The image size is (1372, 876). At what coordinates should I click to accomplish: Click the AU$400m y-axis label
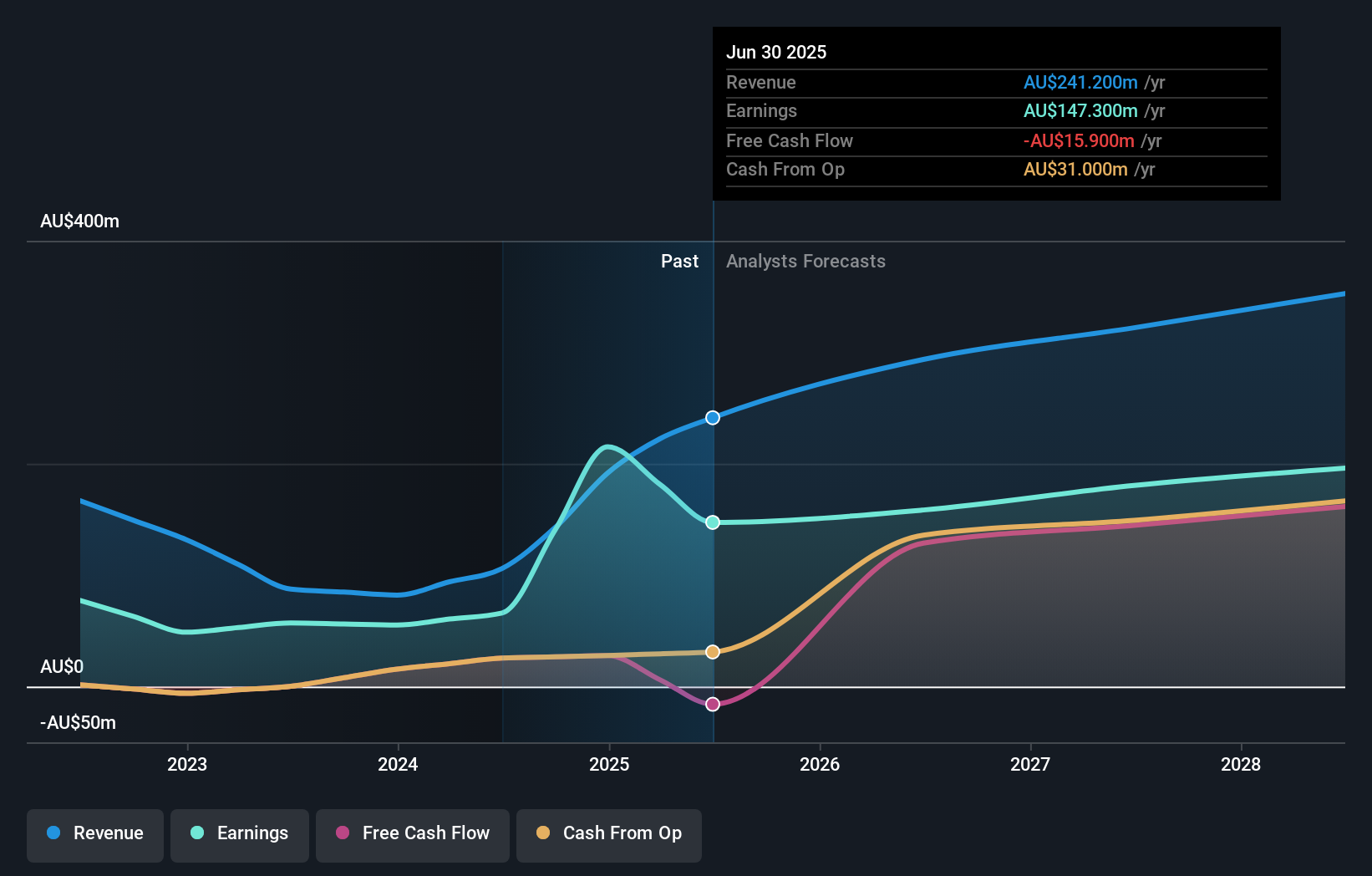[x=79, y=222]
